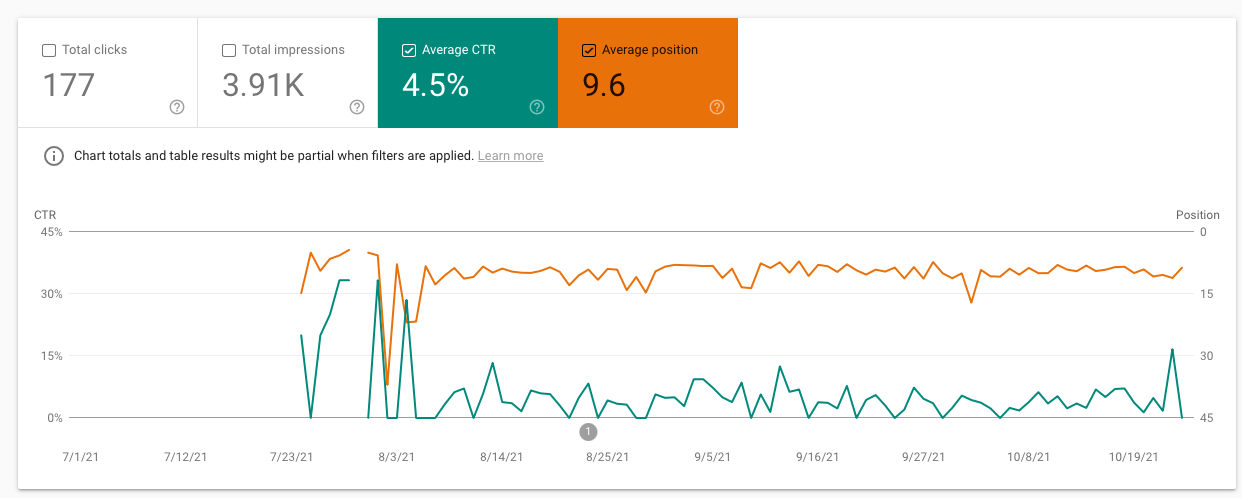Enable the Total clicks checkbox

pyautogui.click(x=49, y=50)
